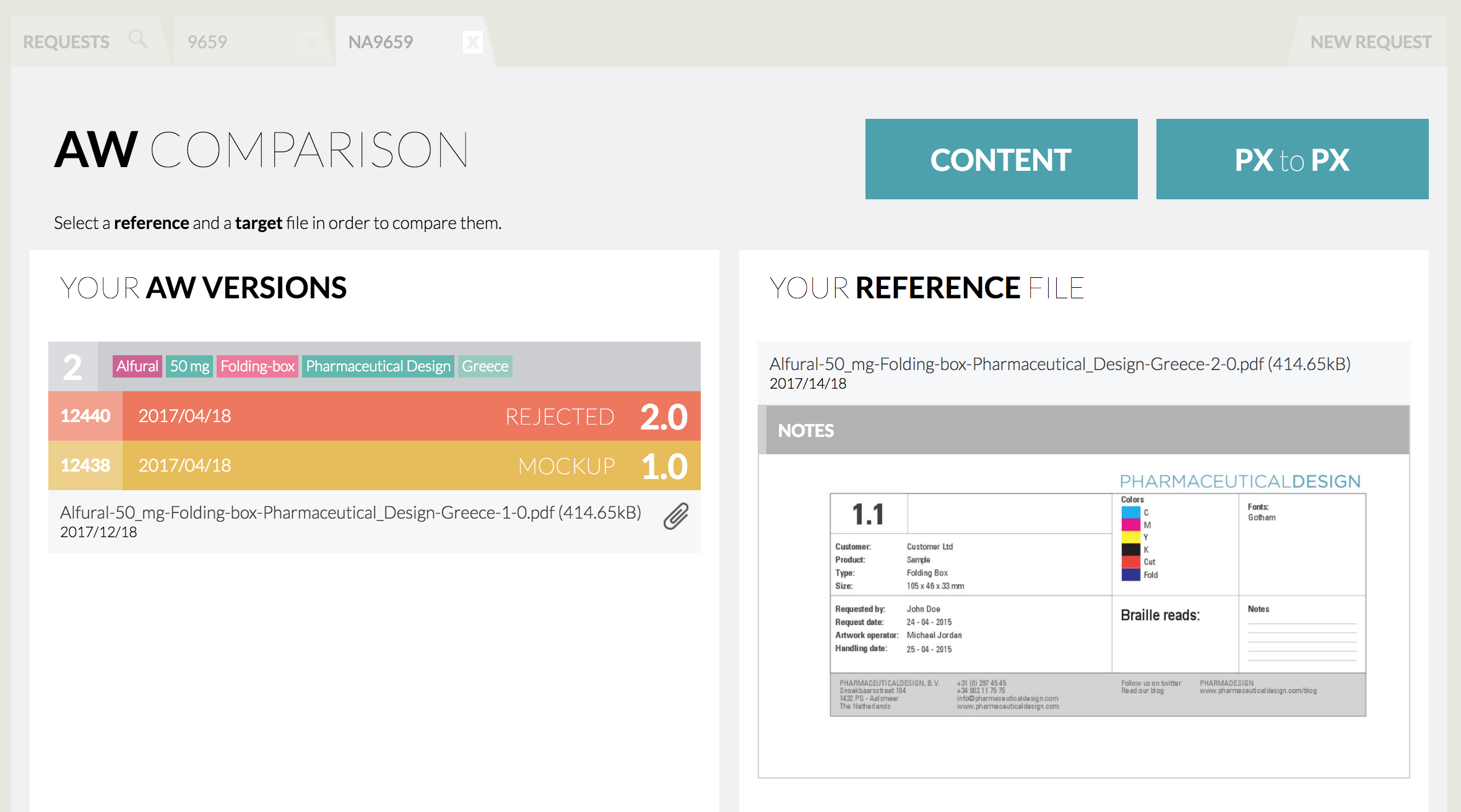Select rejected version 12440 row
The width and height of the screenshot is (1461, 812).
tap(374, 416)
